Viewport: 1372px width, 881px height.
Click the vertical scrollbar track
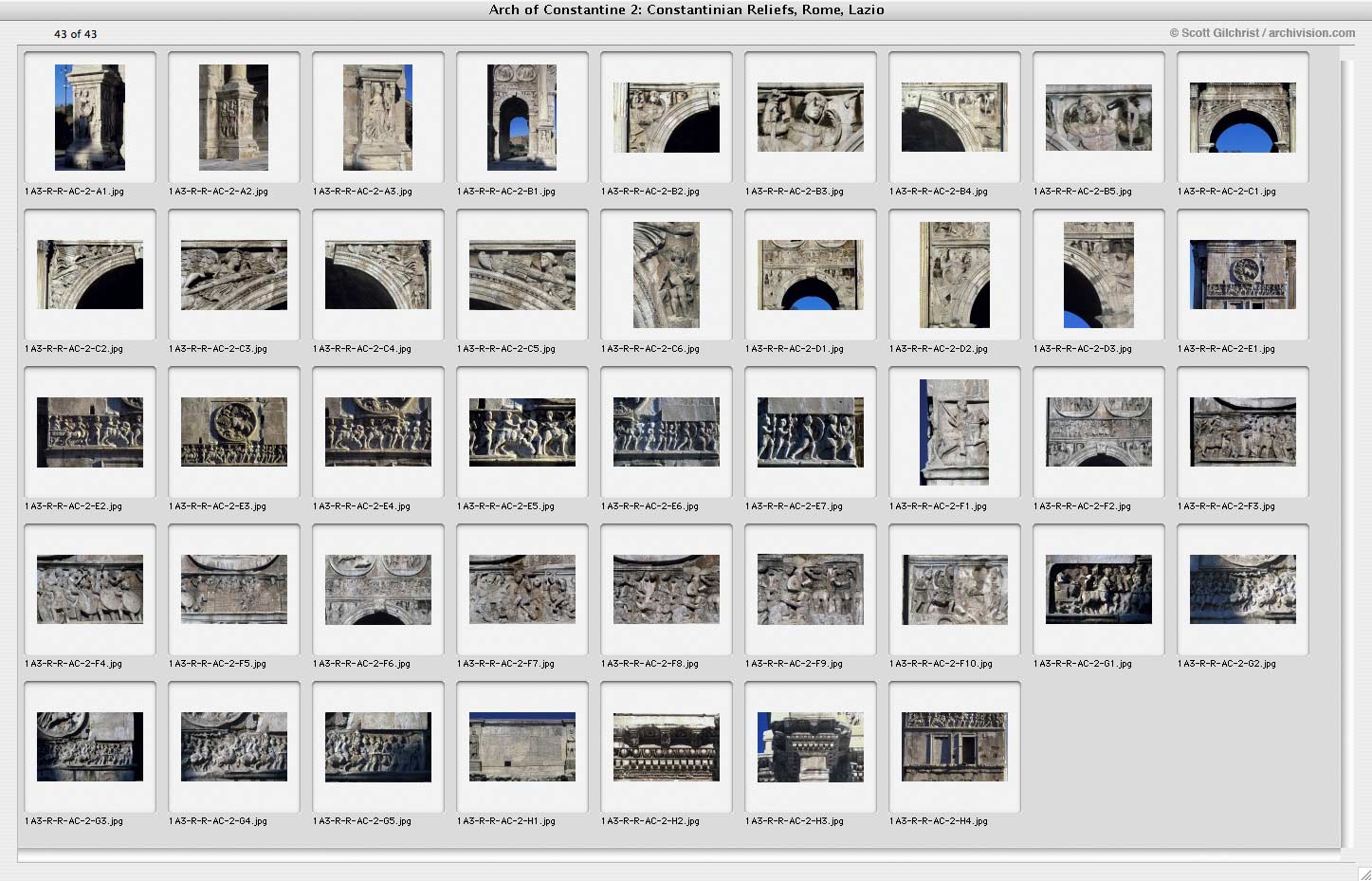click(x=1348, y=453)
